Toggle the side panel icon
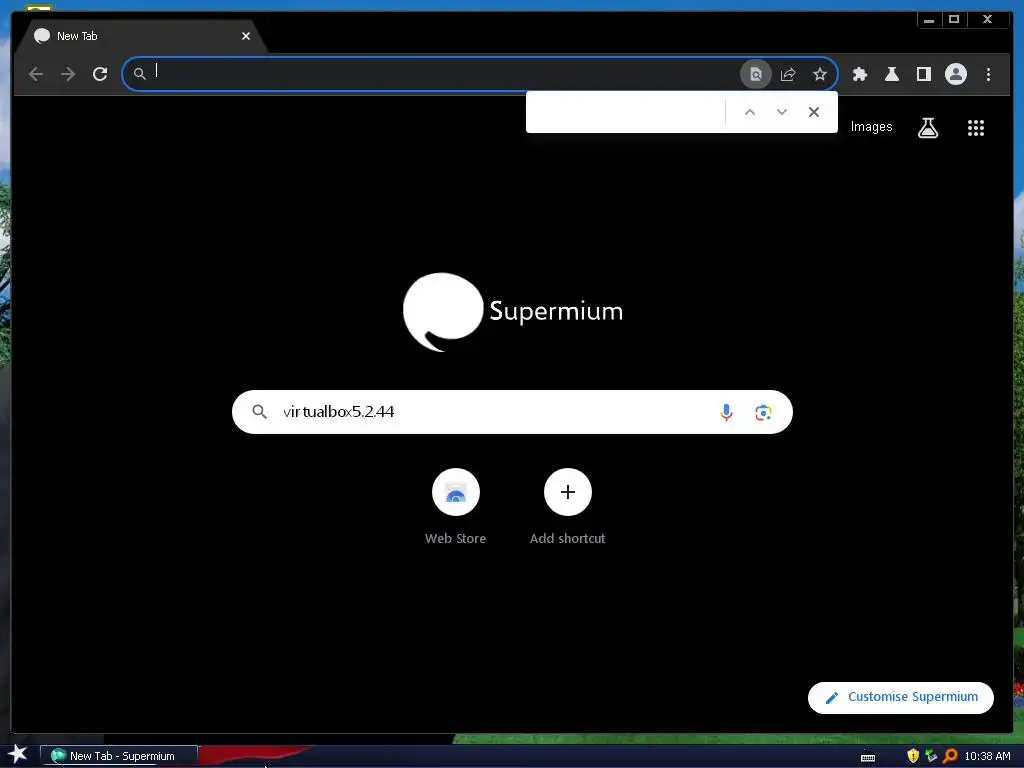Image resolution: width=1024 pixels, height=768 pixels. pyautogui.click(x=924, y=74)
